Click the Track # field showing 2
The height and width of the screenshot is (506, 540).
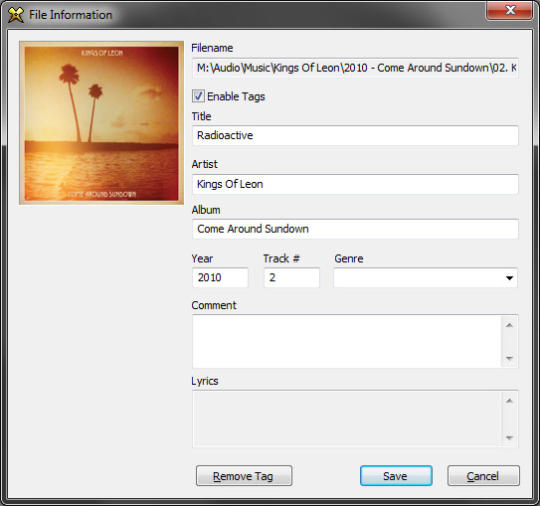292,278
